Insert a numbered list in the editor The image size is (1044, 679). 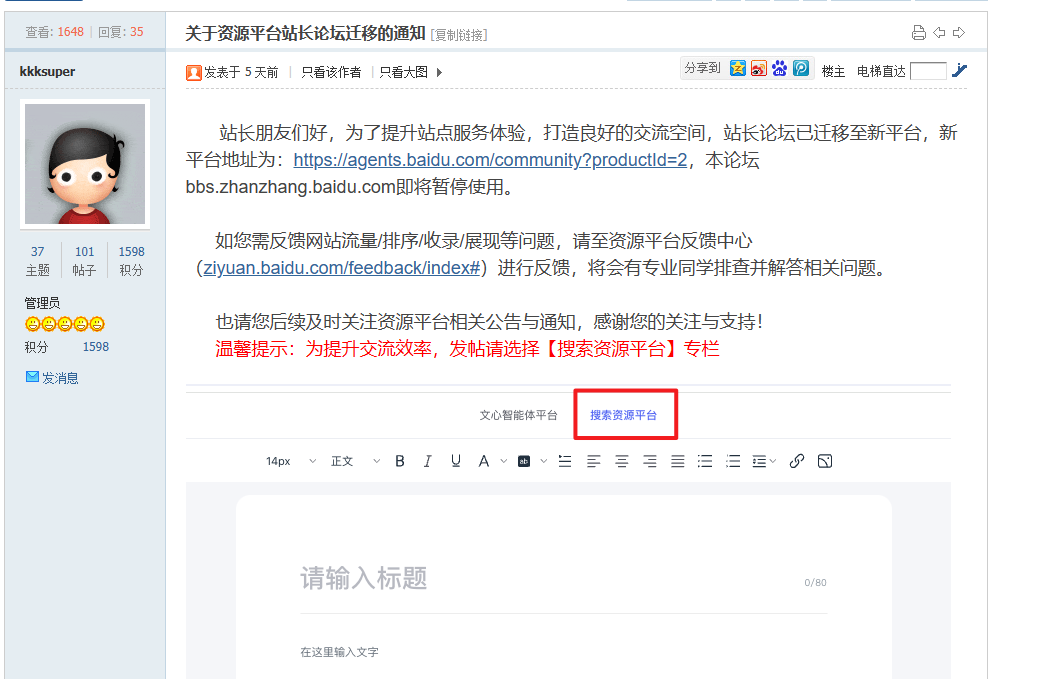(733, 461)
